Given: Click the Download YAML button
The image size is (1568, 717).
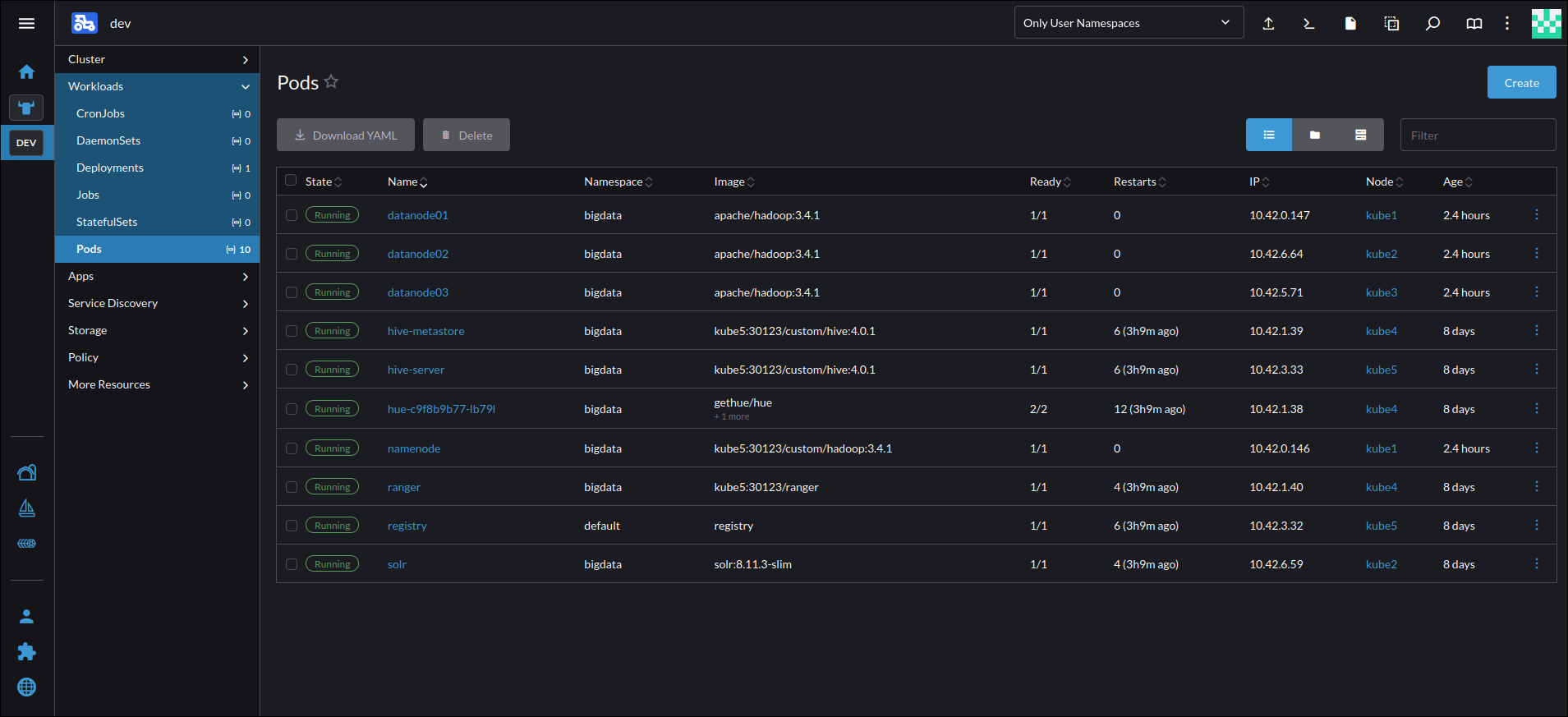Looking at the screenshot, I should [346, 135].
